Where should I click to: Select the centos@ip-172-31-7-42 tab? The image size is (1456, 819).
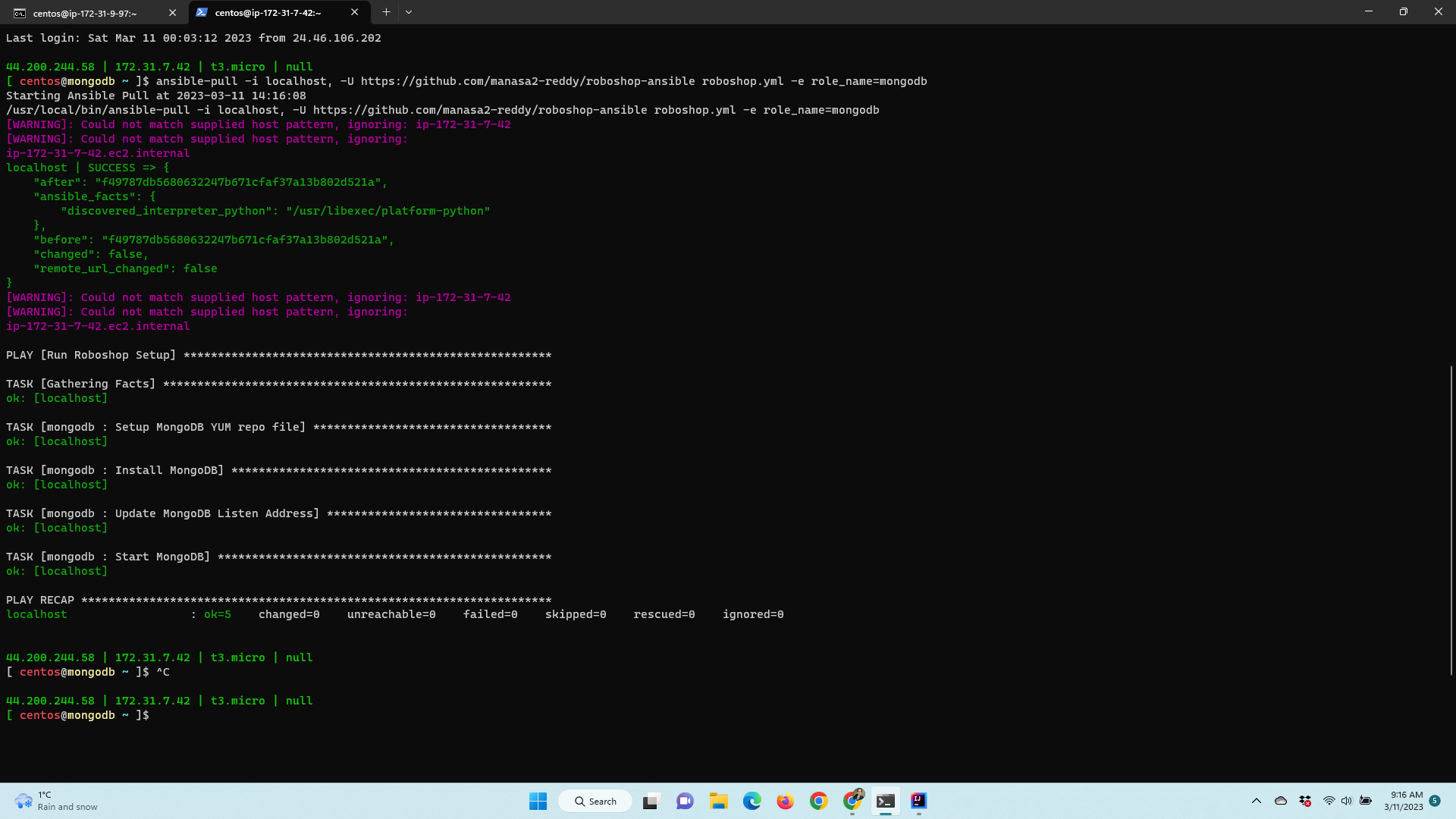coord(269,12)
